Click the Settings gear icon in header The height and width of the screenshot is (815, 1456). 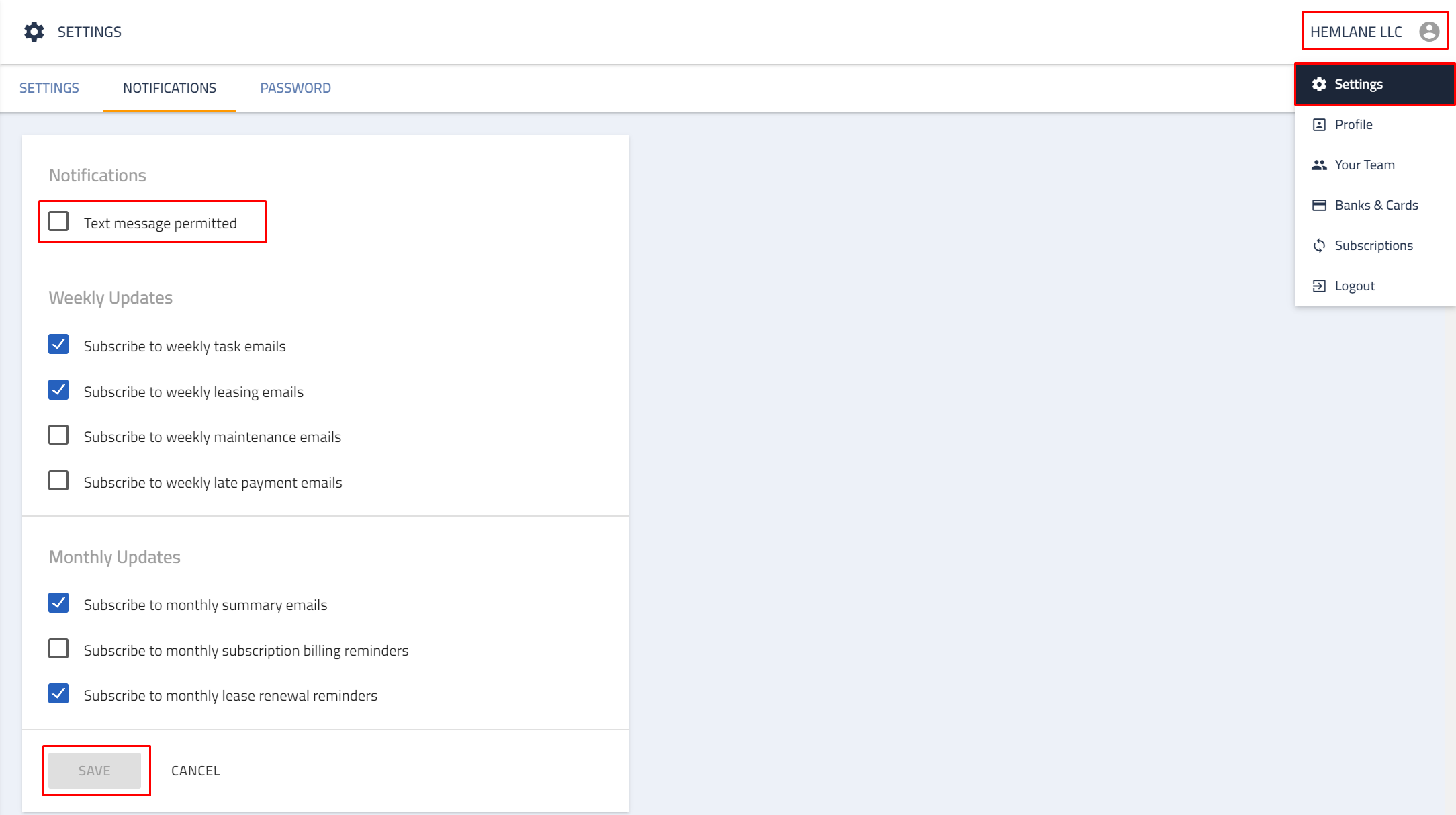[x=34, y=32]
